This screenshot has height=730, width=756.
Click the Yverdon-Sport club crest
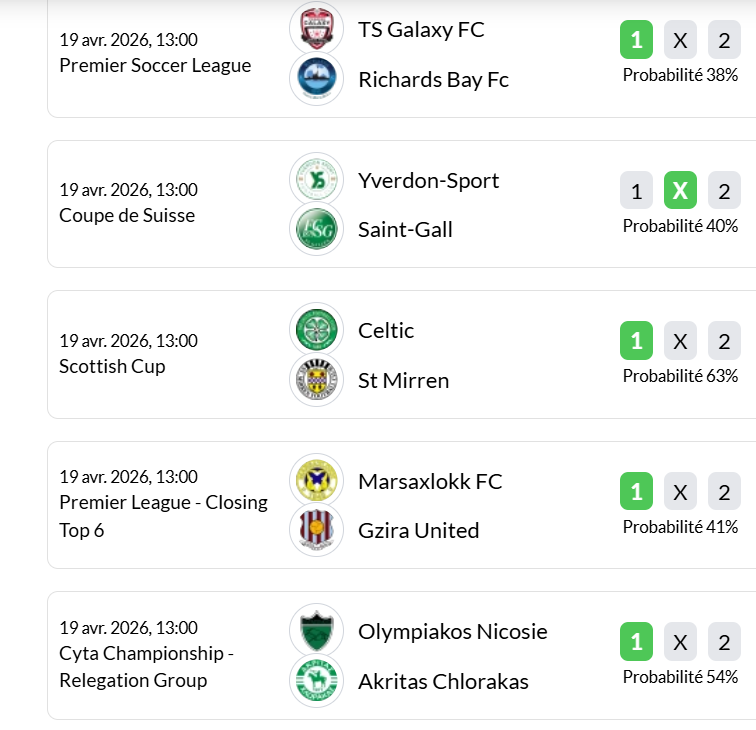click(x=316, y=180)
